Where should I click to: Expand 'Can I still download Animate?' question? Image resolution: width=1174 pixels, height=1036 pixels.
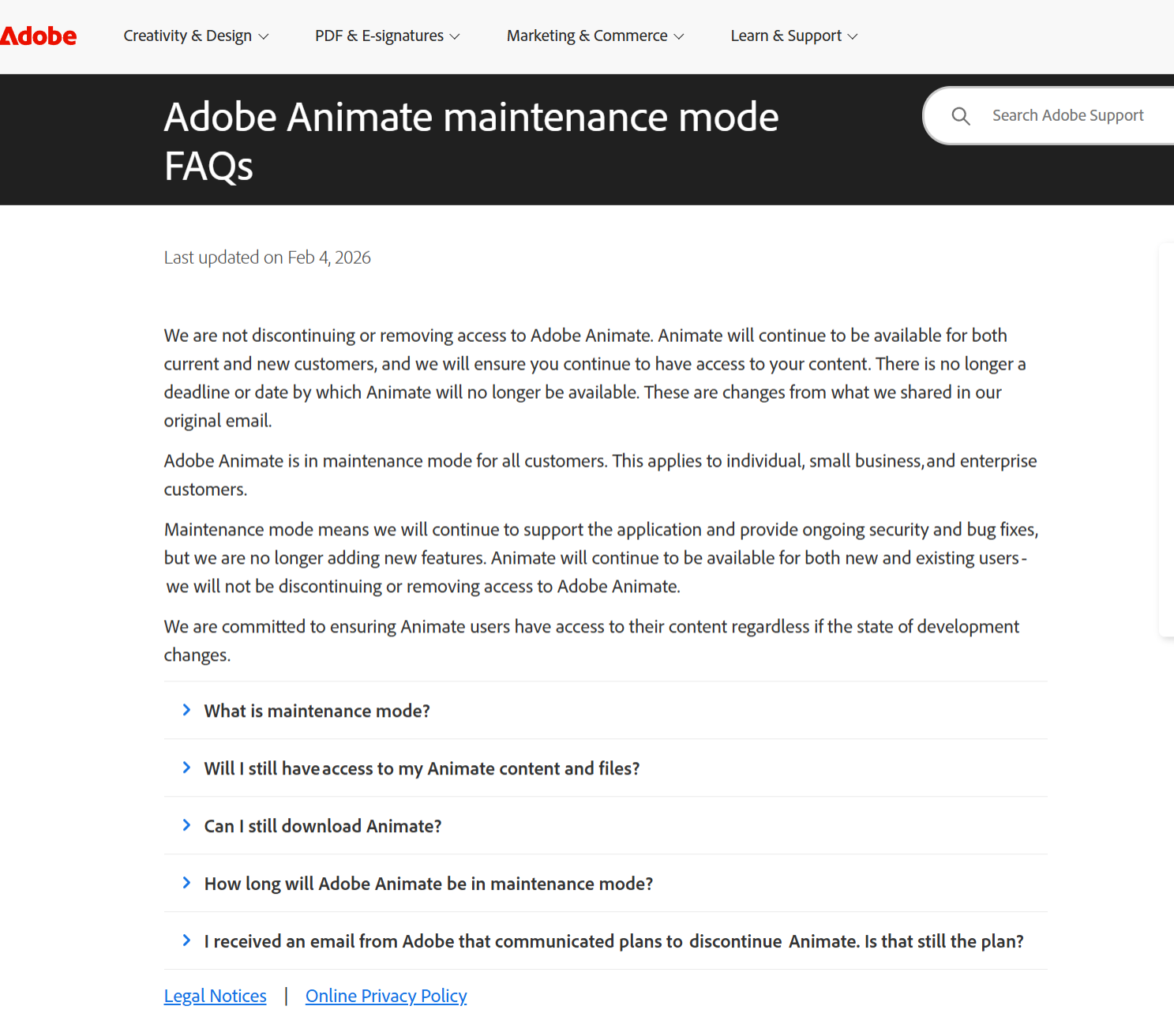(x=322, y=826)
